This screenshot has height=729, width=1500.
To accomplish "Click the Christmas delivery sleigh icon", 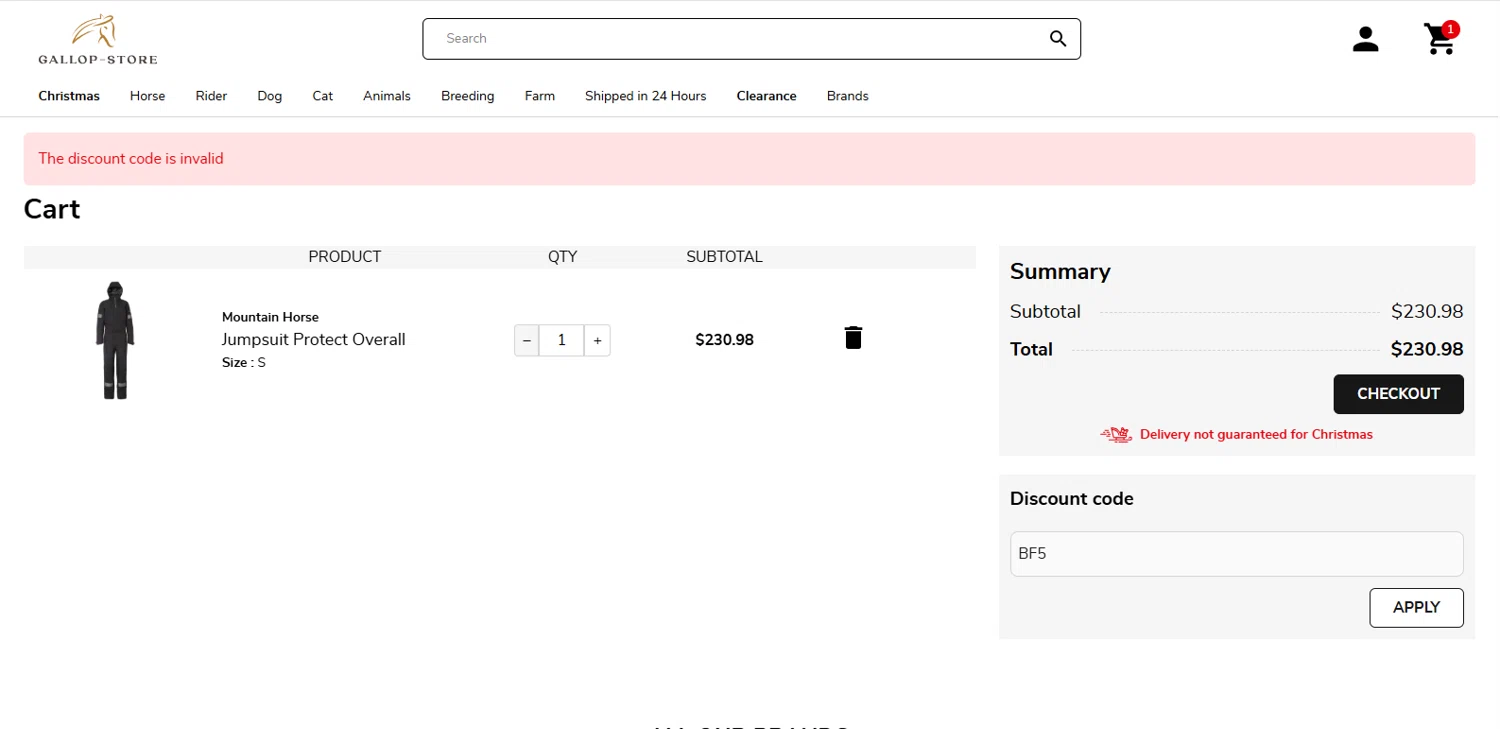I will 1117,434.
